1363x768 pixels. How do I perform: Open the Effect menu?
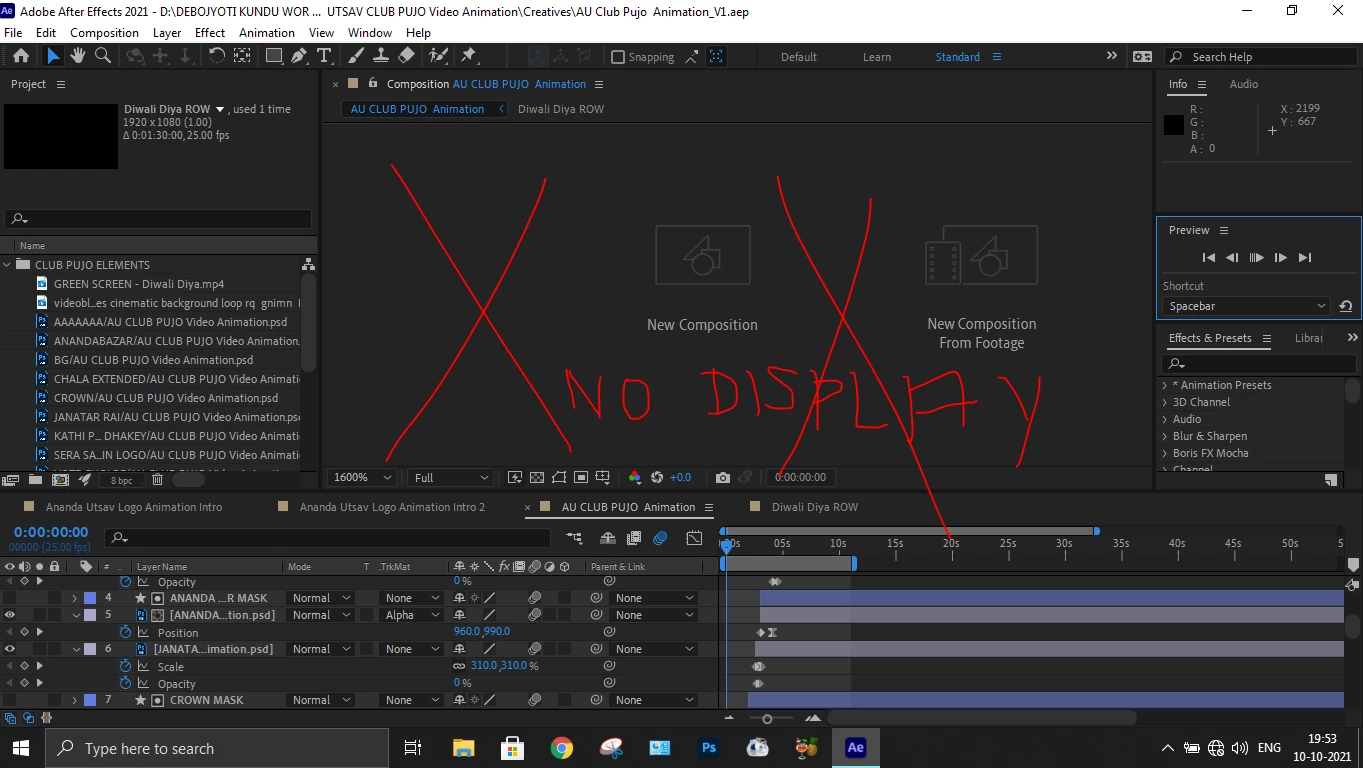[210, 32]
